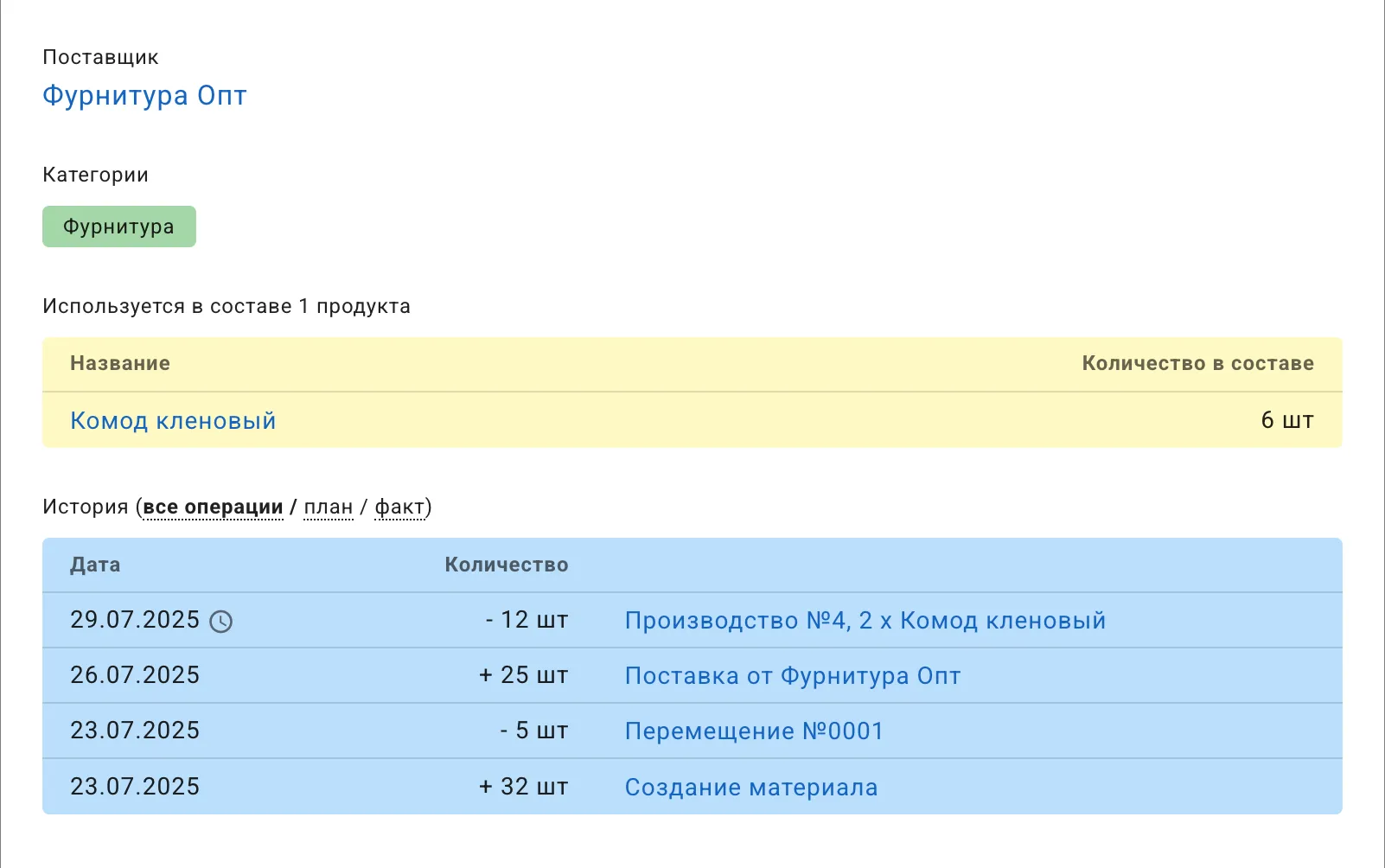1385x868 pixels.
Task: Click the Дата column header
Action: point(95,565)
